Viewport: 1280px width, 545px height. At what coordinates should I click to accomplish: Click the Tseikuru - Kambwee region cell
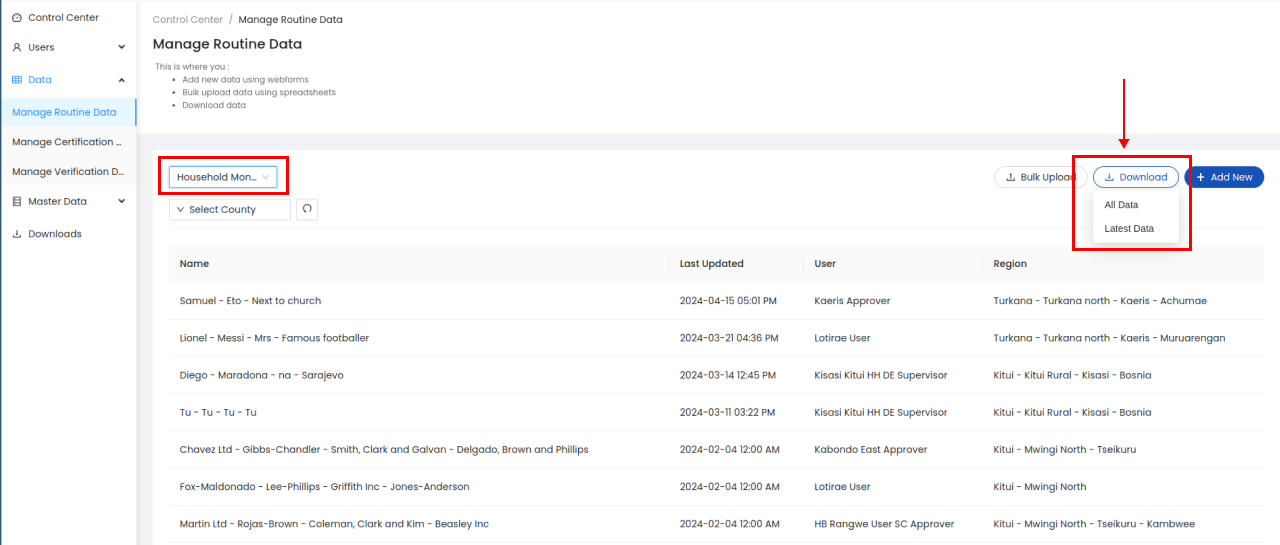[1094, 524]
